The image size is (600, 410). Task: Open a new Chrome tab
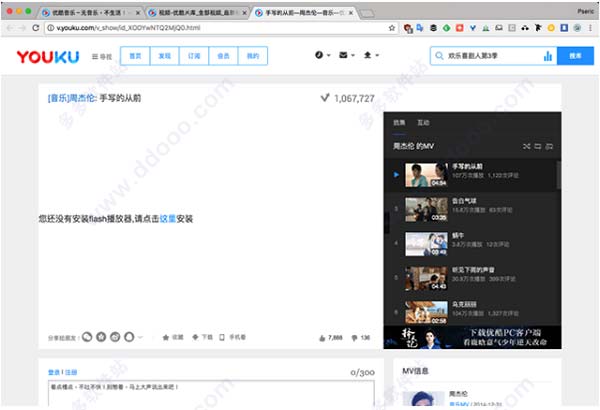pos(367,14)
